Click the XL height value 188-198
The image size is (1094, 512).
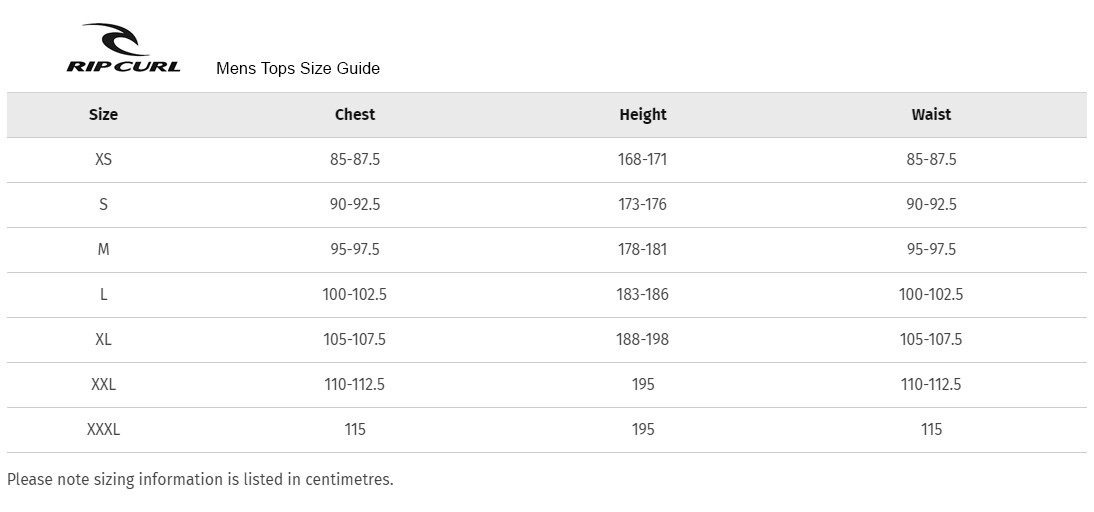click(x=643, y=339)
